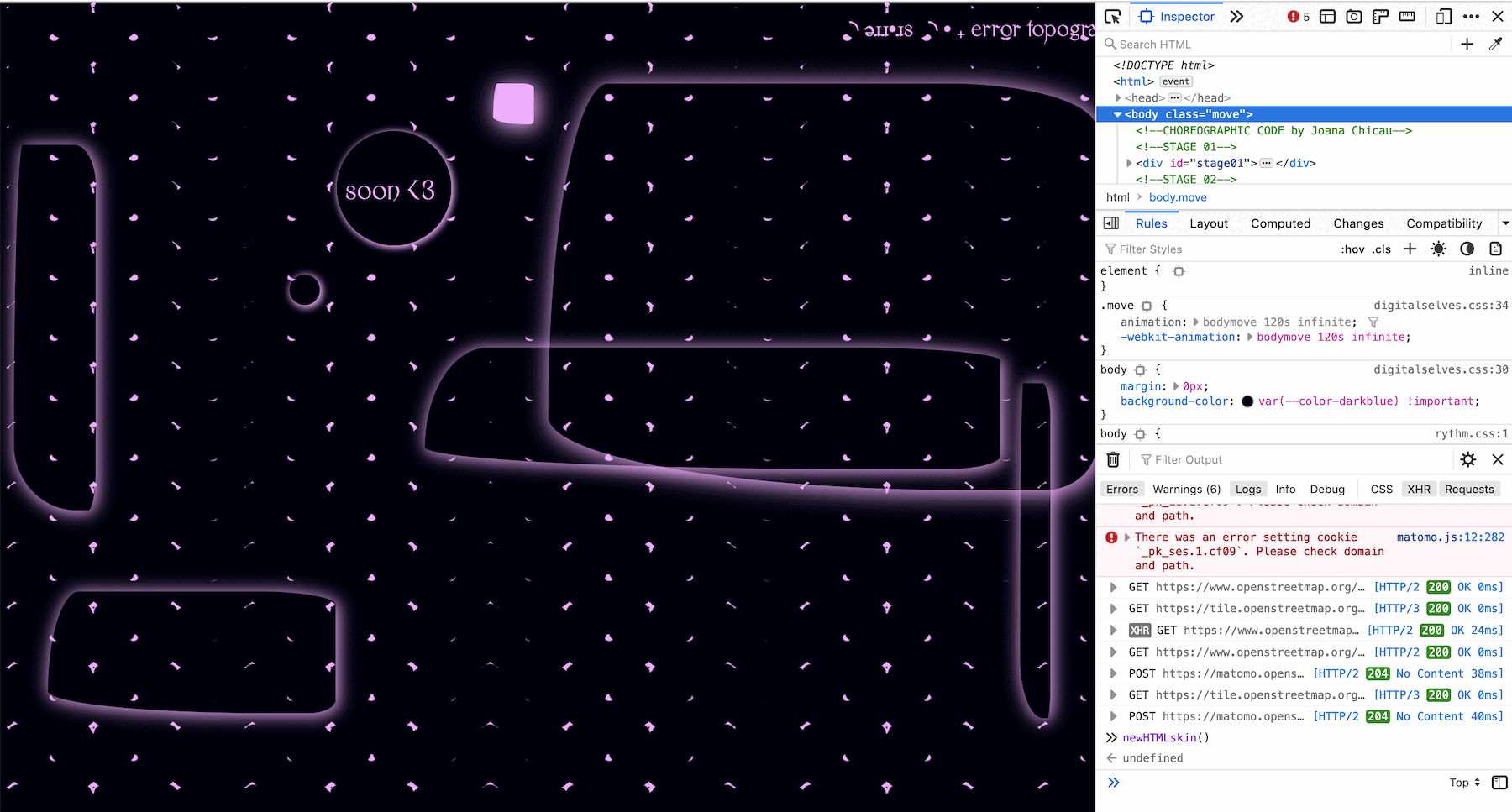Toggle the Errors console filter
Viewport: 1512px width, 812px height.
click(1122, 490)
